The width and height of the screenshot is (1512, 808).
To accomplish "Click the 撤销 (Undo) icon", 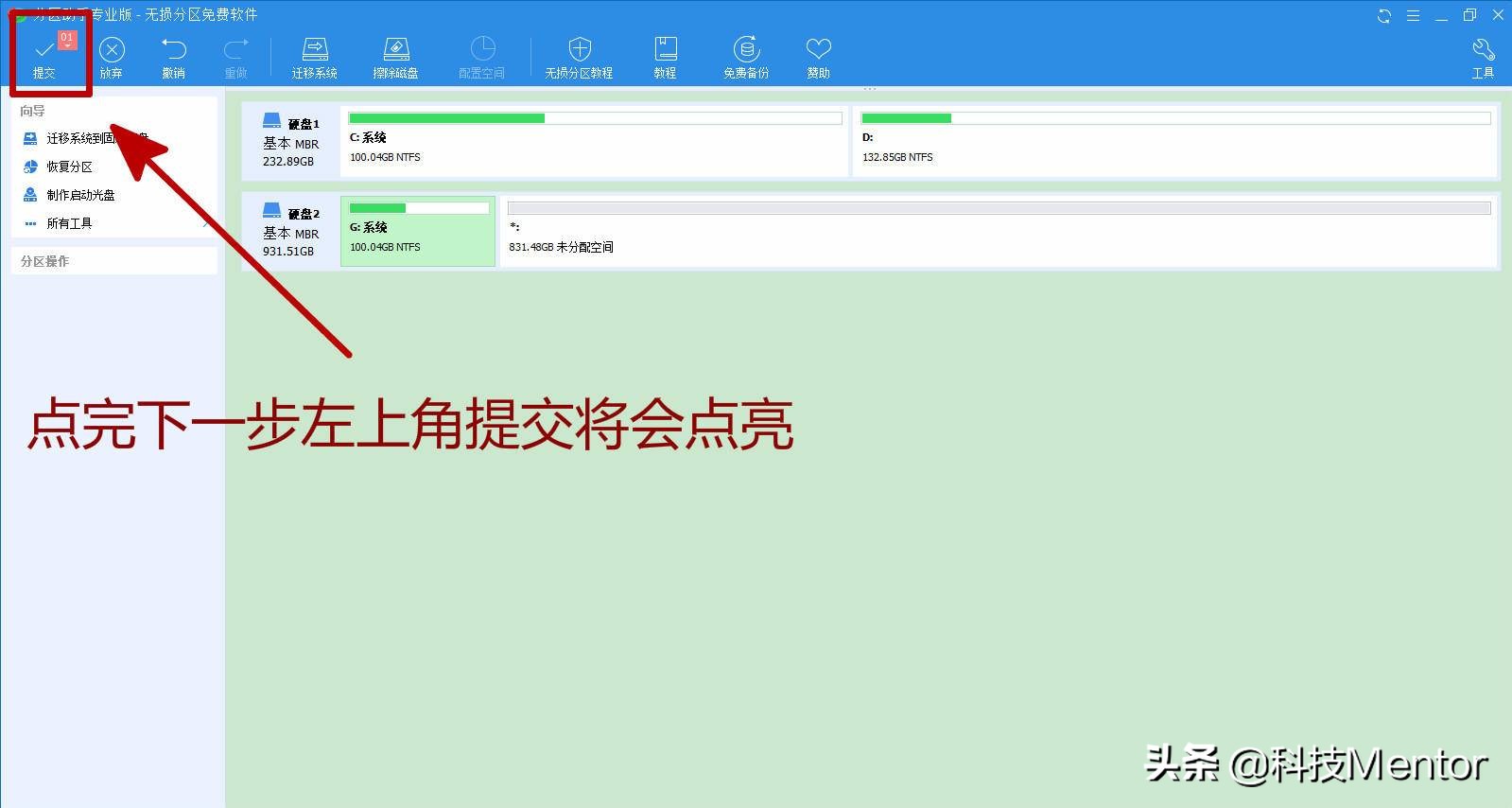I will point(174,49).
